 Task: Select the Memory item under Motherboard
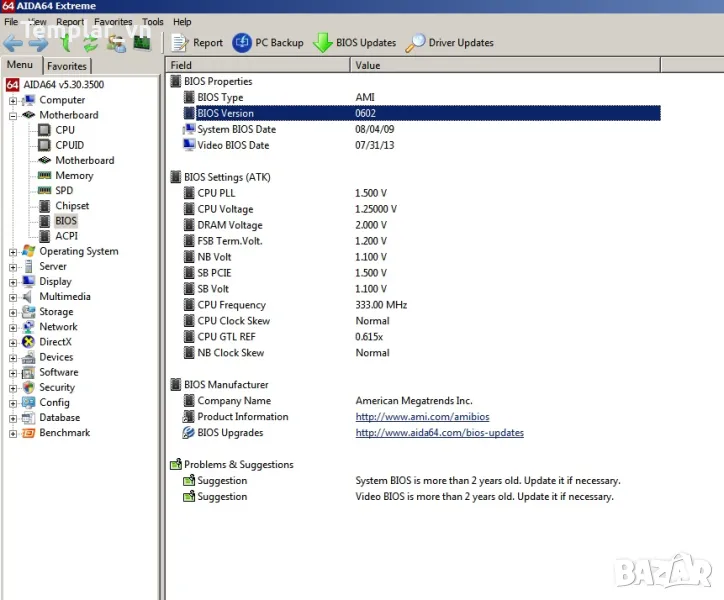click(74, 175)
